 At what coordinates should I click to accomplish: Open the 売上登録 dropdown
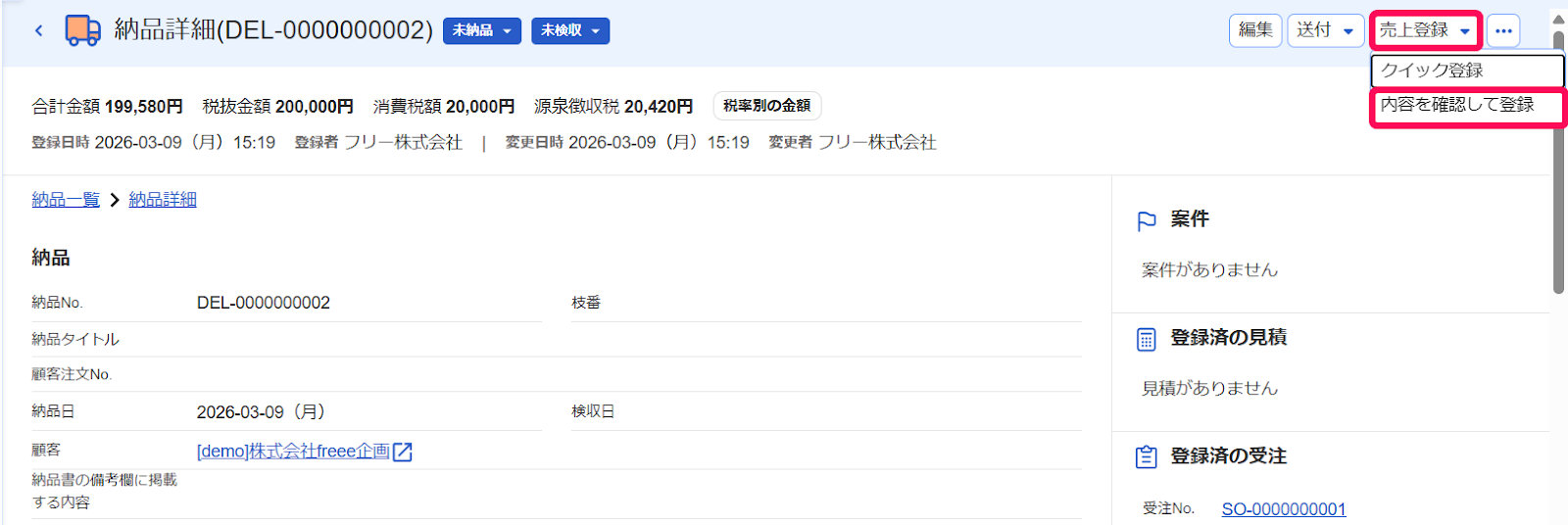point(1426,30)
